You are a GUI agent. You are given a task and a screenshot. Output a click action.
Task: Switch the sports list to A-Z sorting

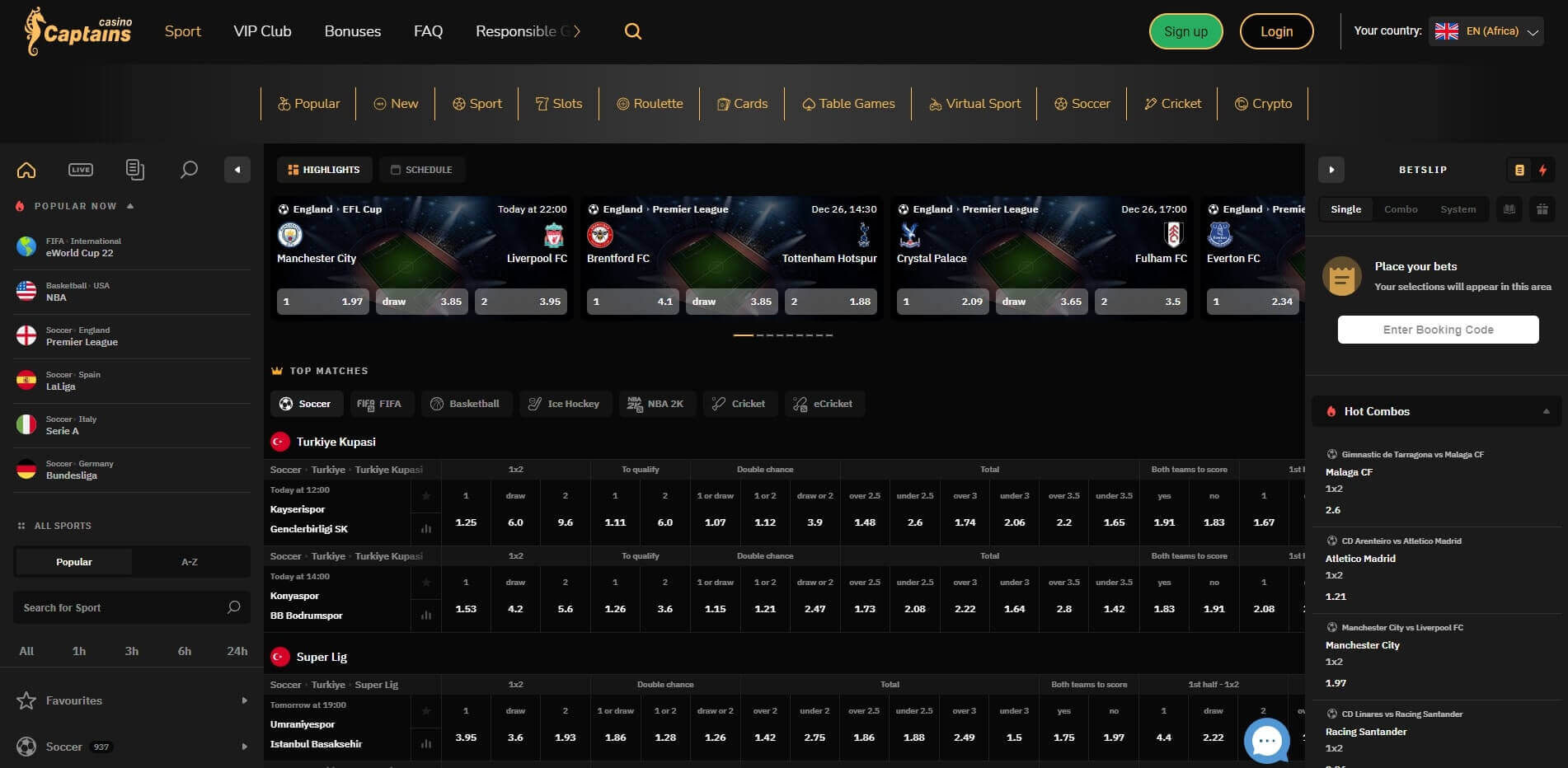[190, 562]
